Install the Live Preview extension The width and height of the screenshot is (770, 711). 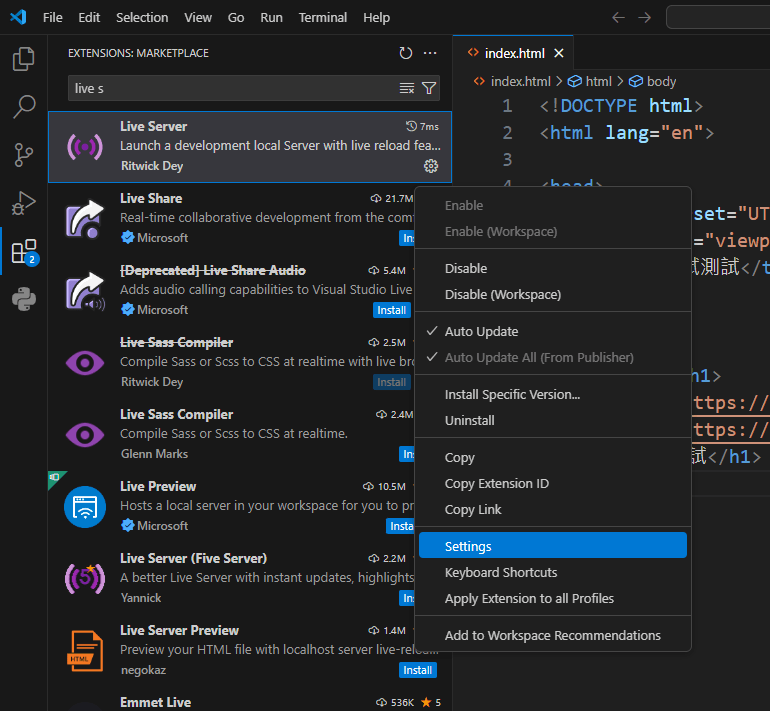pos(400,526)
